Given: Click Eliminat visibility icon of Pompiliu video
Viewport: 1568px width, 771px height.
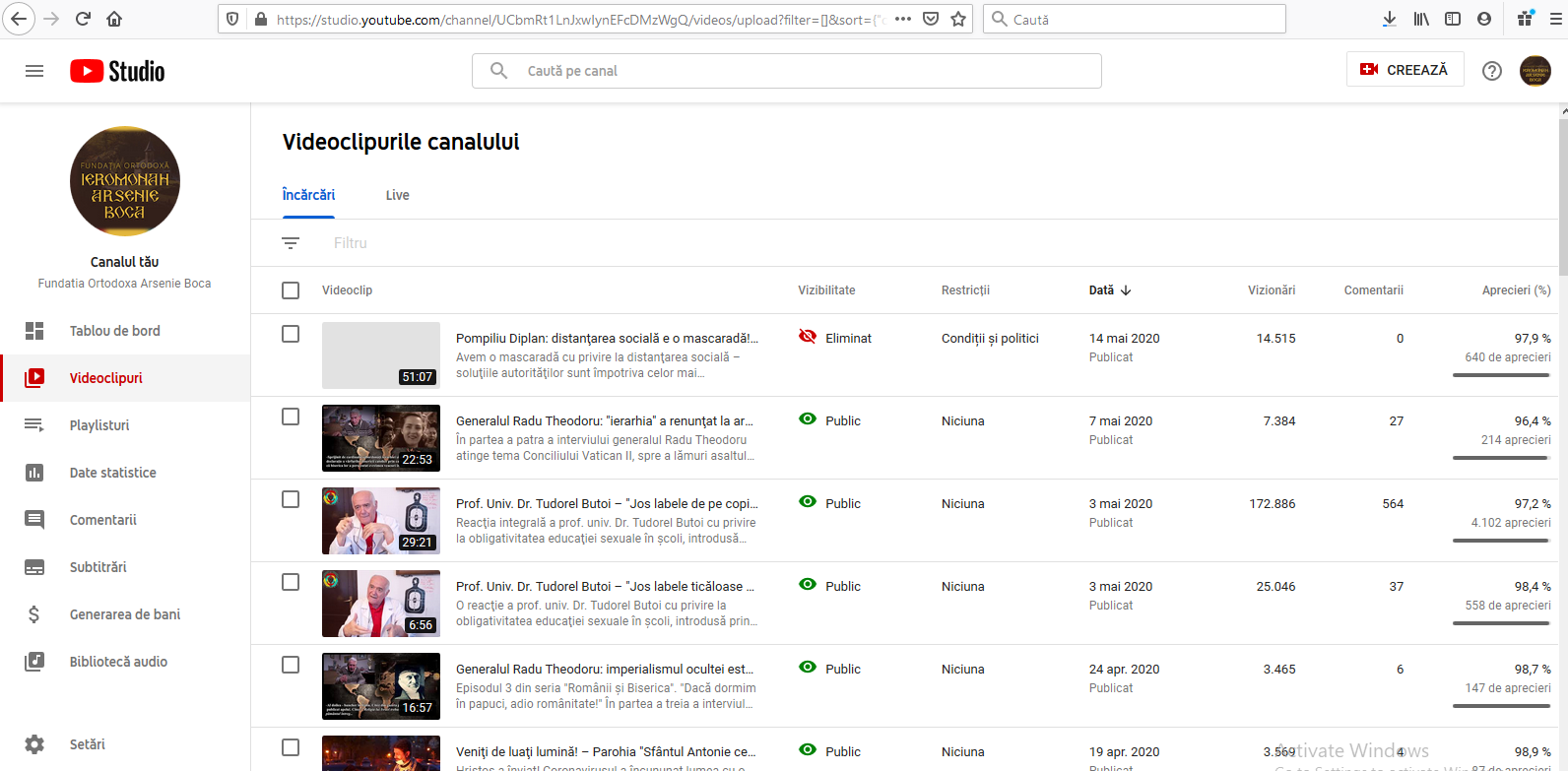Looking at the screenshot, I should click(x=808, y=337).
